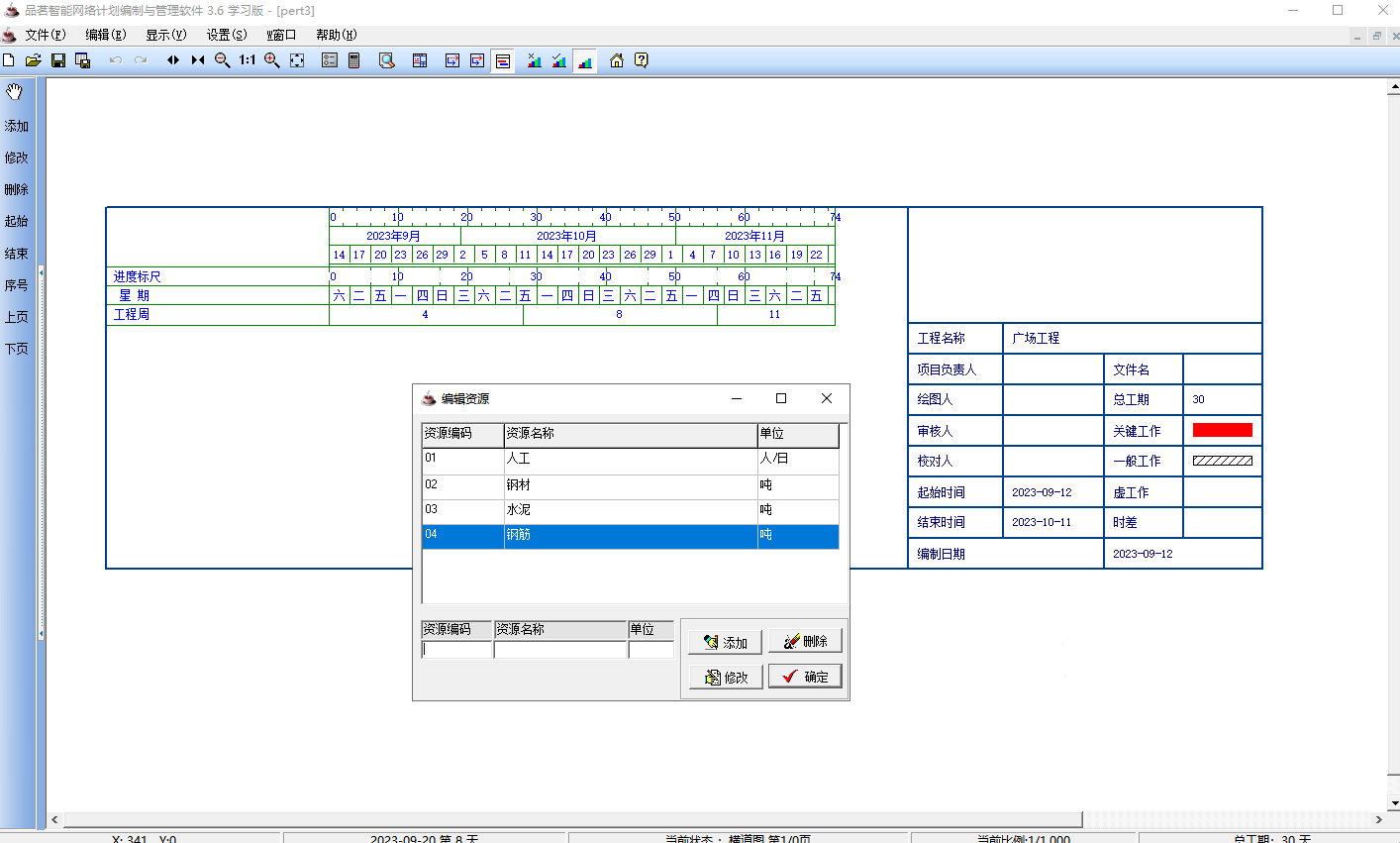The height and width of the screenshot is (843, 1400).
Task: Click the 1:1 actual size icon
Action: coord(248,60)
